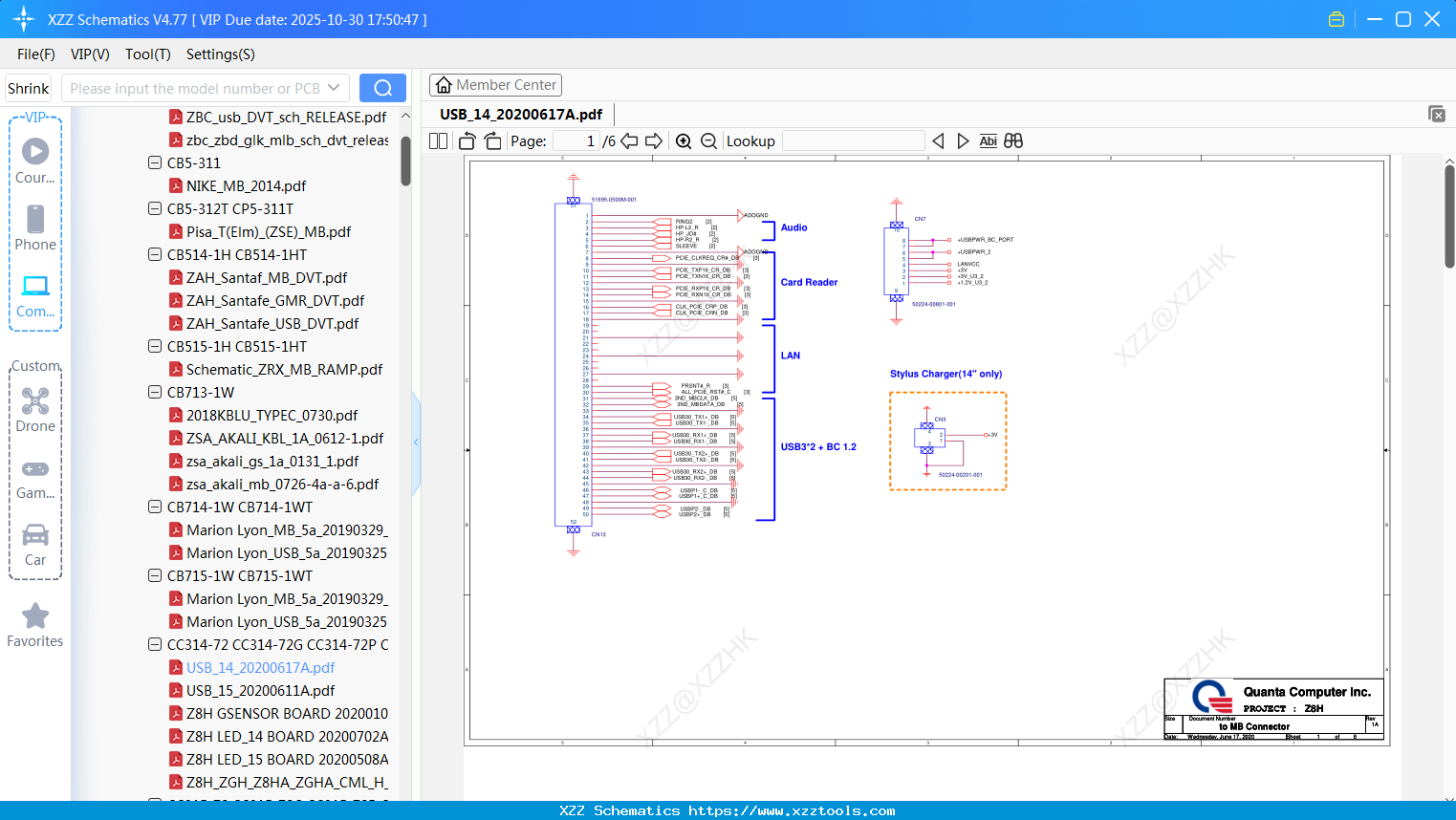This screenshot has width=1456, height=820.
Task: Go to the next PDF page
Action: (x=654, y=141)
